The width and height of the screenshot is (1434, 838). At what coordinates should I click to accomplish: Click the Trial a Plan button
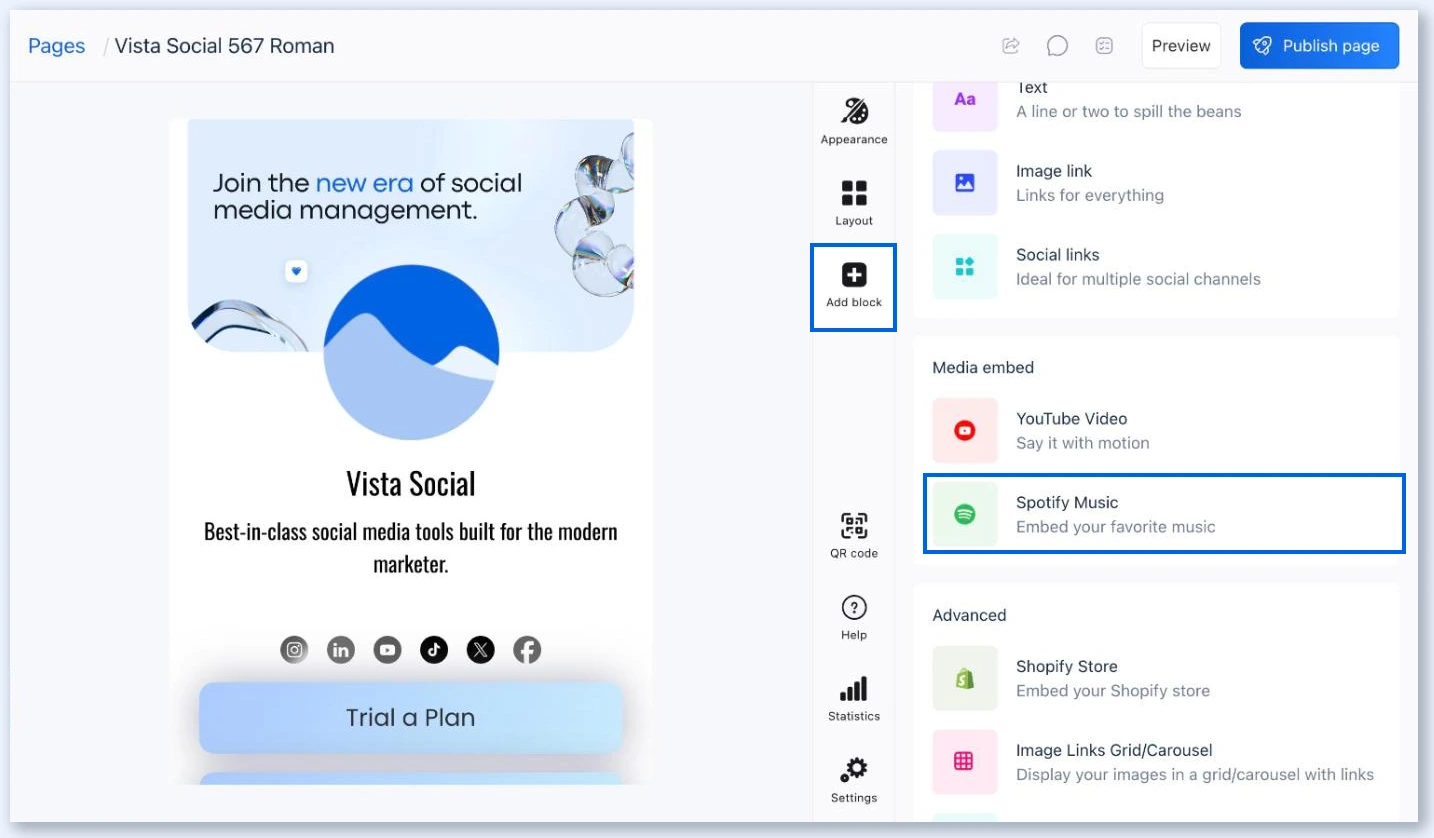[x=411, y=718]
